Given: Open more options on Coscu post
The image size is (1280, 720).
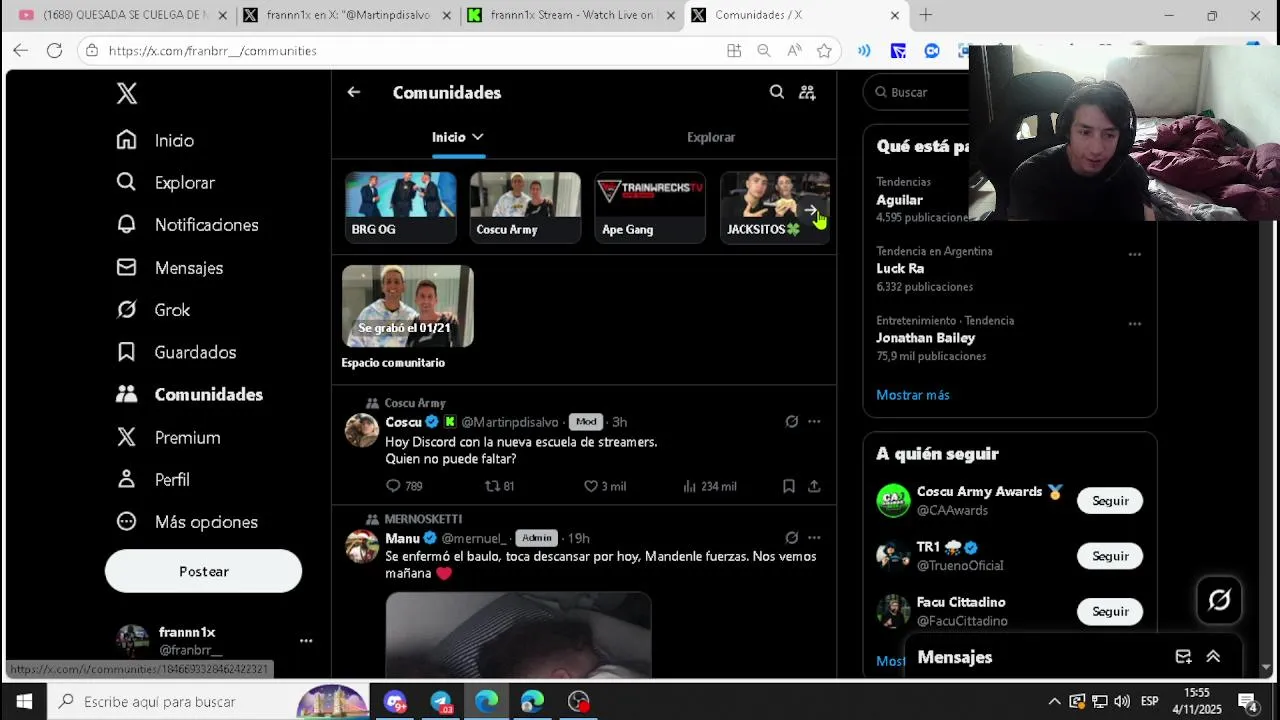Looking at the screenshot, I should coord(814,422).
